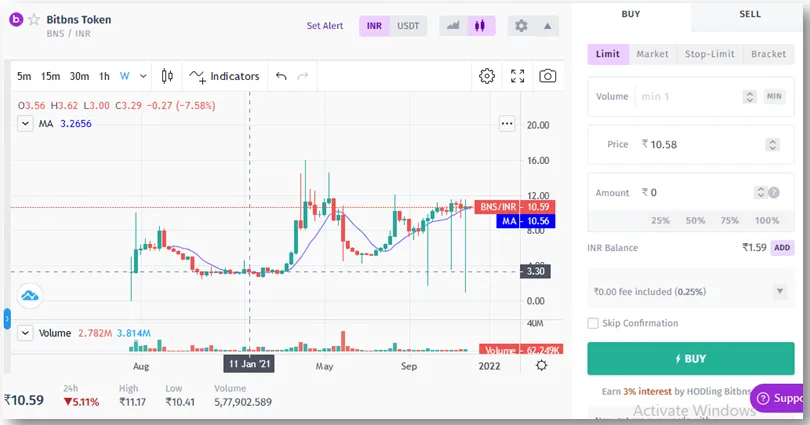Adjust Amount stepper arrows
Viewport: 810px width, 425px height.
tap(760, 193)
